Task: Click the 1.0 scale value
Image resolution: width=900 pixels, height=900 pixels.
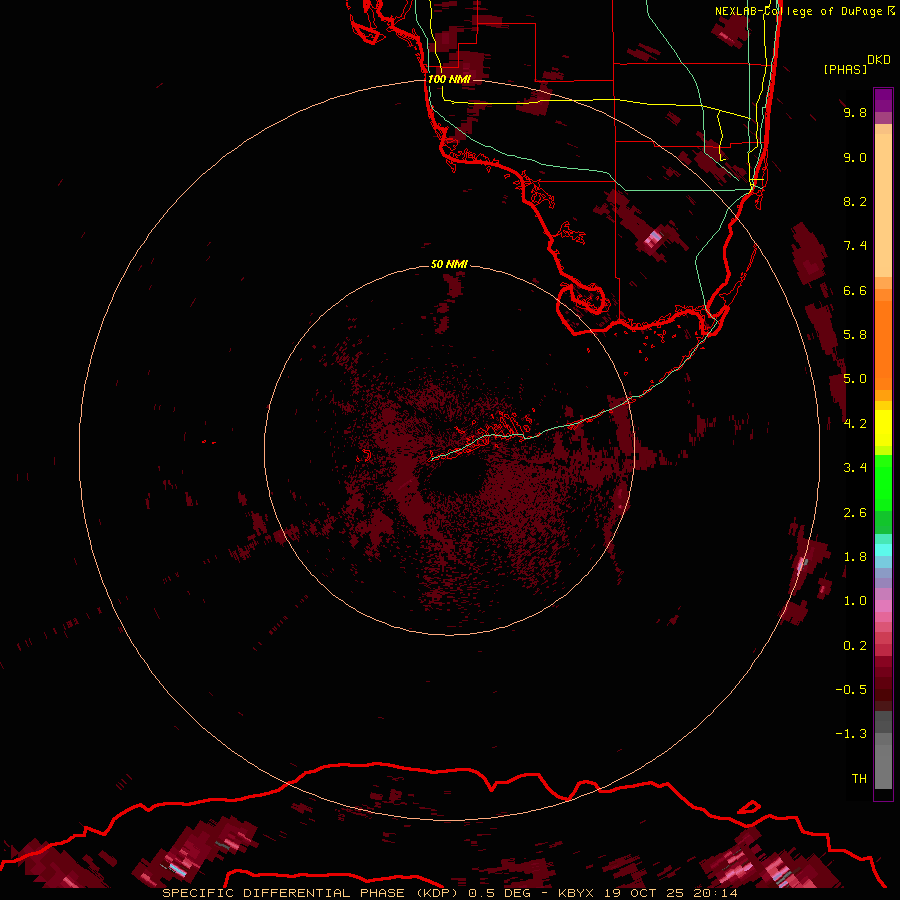Action: pyautogui.click(x=855, y=601)
